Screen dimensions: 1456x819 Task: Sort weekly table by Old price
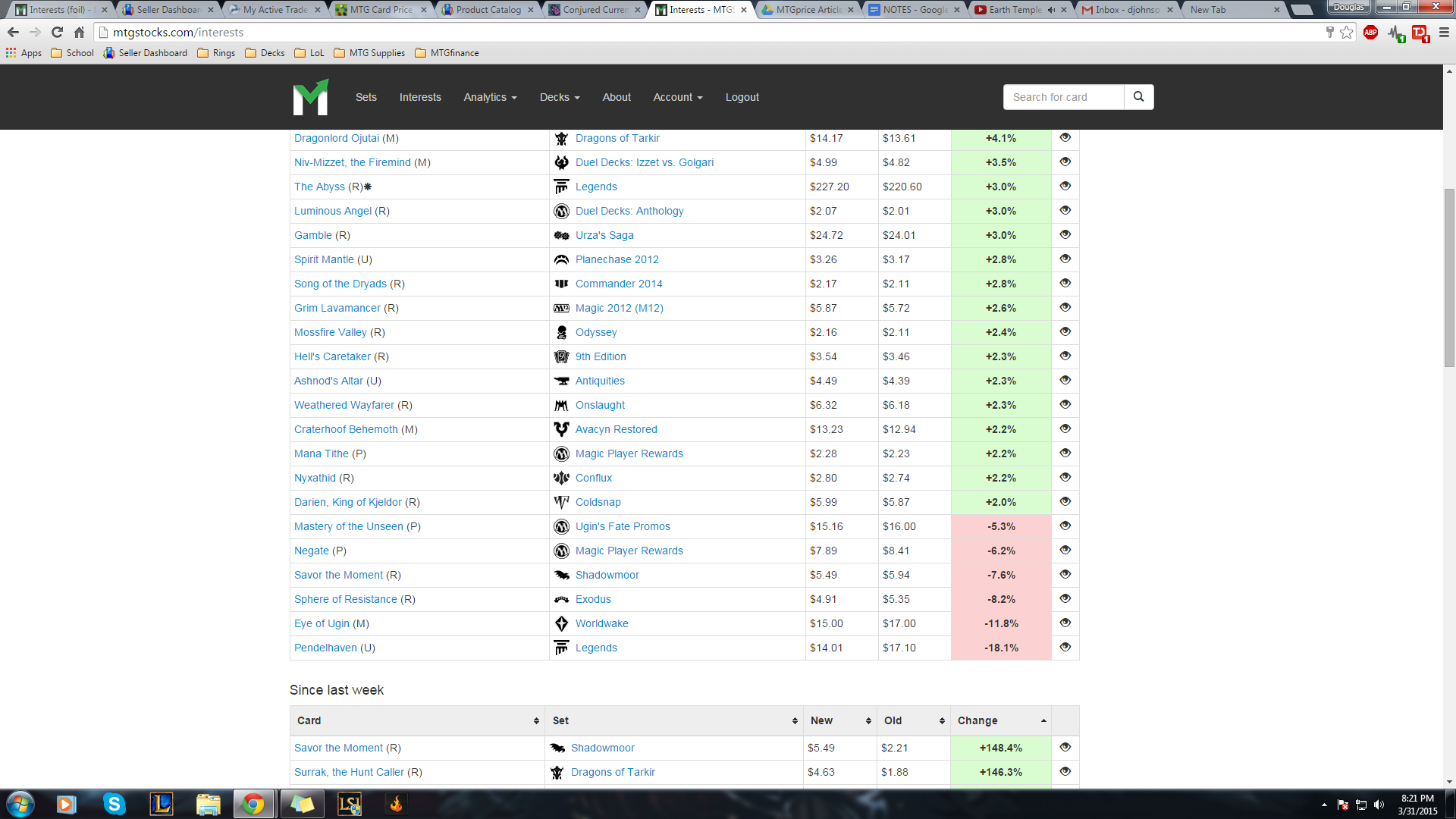914,720
